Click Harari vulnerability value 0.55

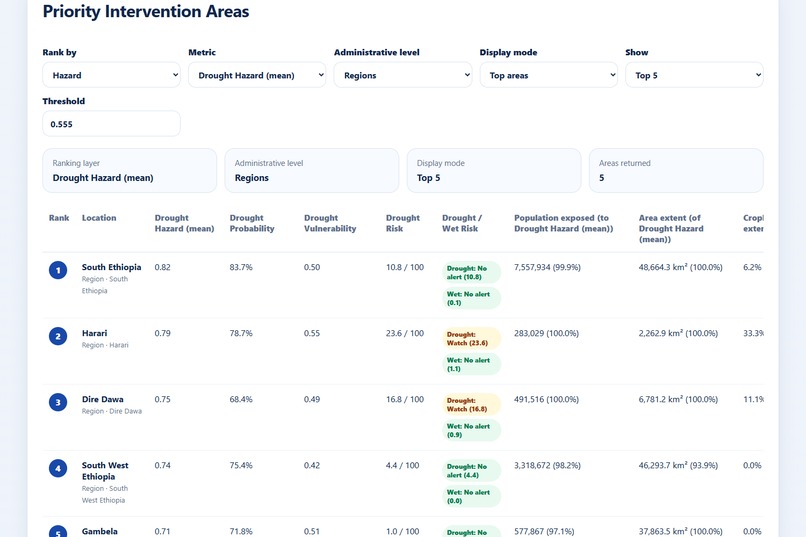pyautogui.click(x=312, y=333)
